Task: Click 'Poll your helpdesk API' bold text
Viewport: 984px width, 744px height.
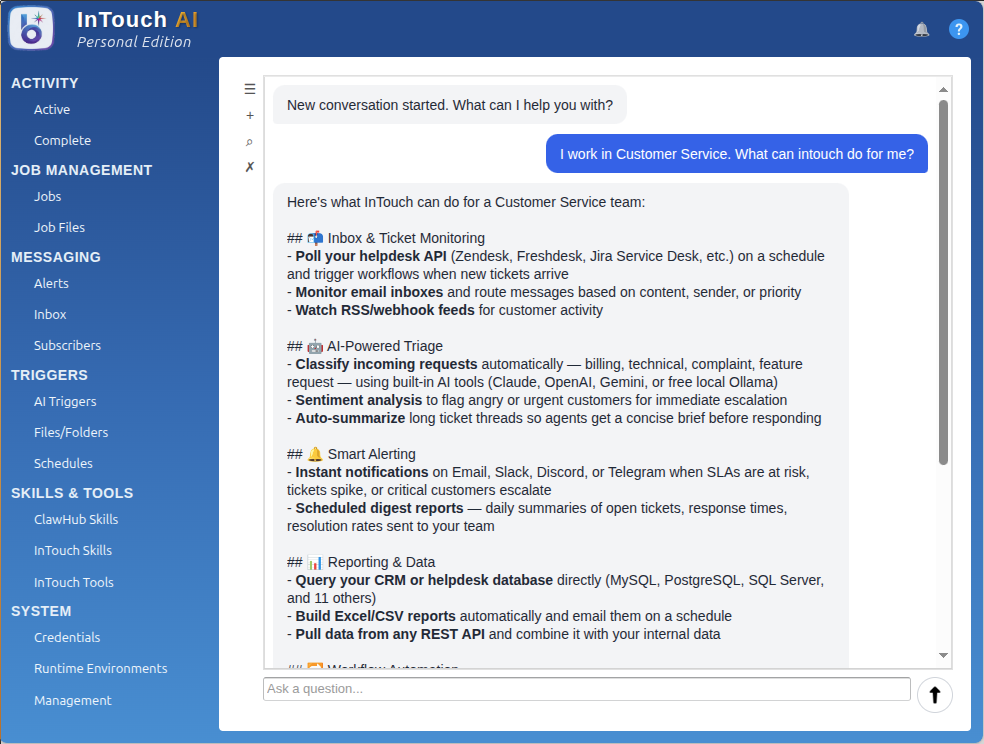Action: pos(371,256)
